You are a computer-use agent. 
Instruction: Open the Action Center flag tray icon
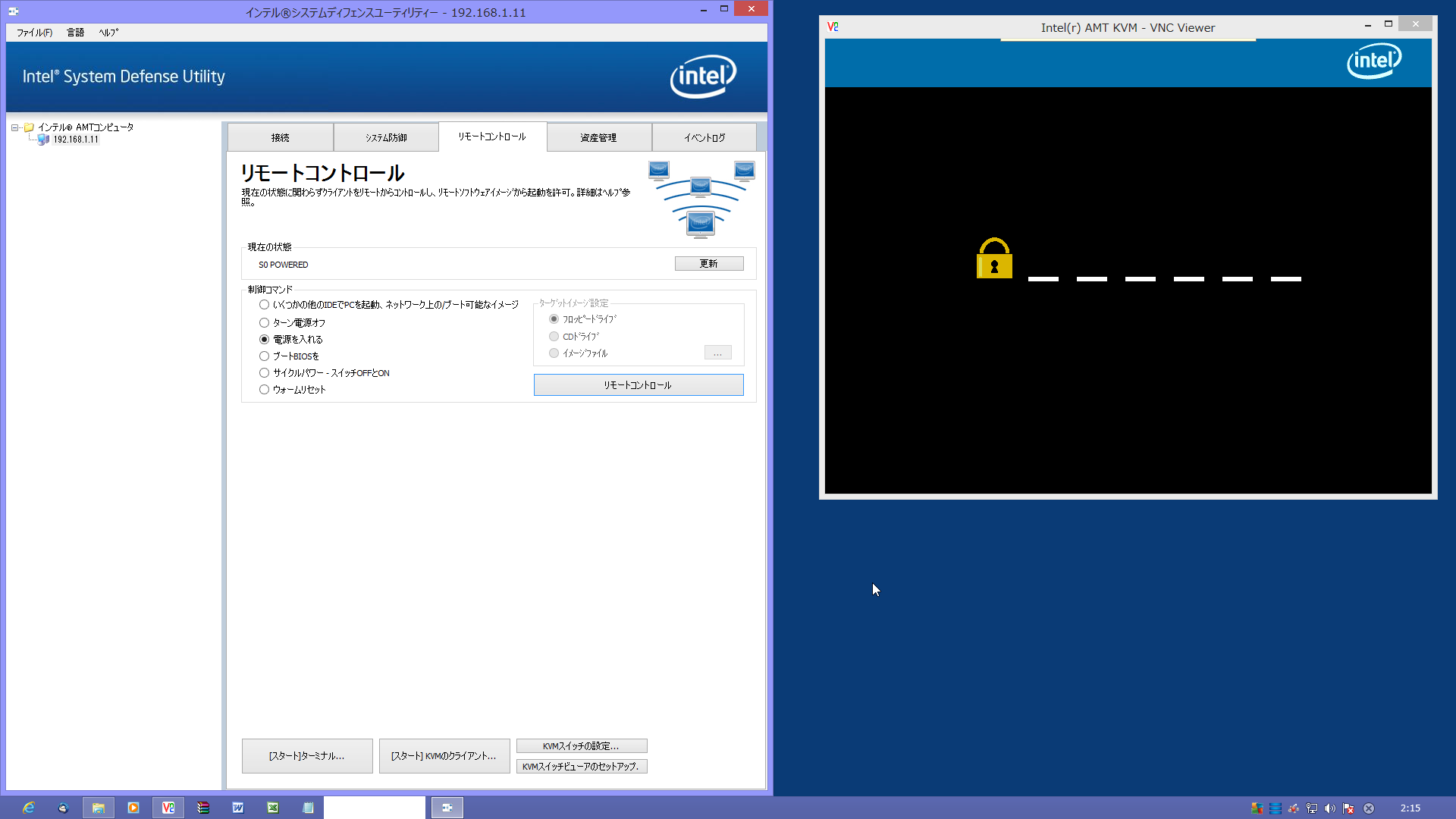tap(1348, 808)
